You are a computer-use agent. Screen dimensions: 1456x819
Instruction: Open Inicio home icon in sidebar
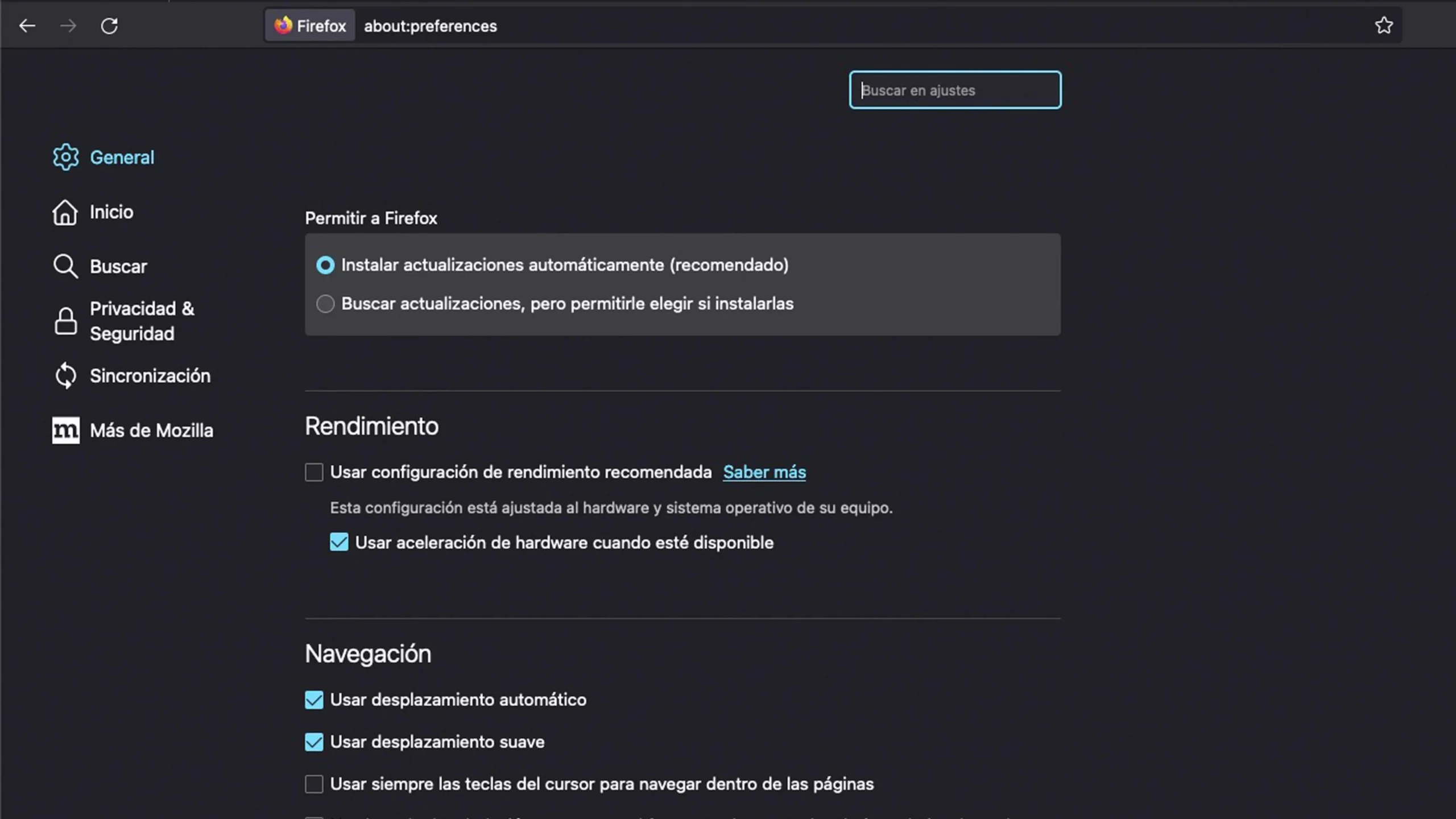tap(65, 212)
